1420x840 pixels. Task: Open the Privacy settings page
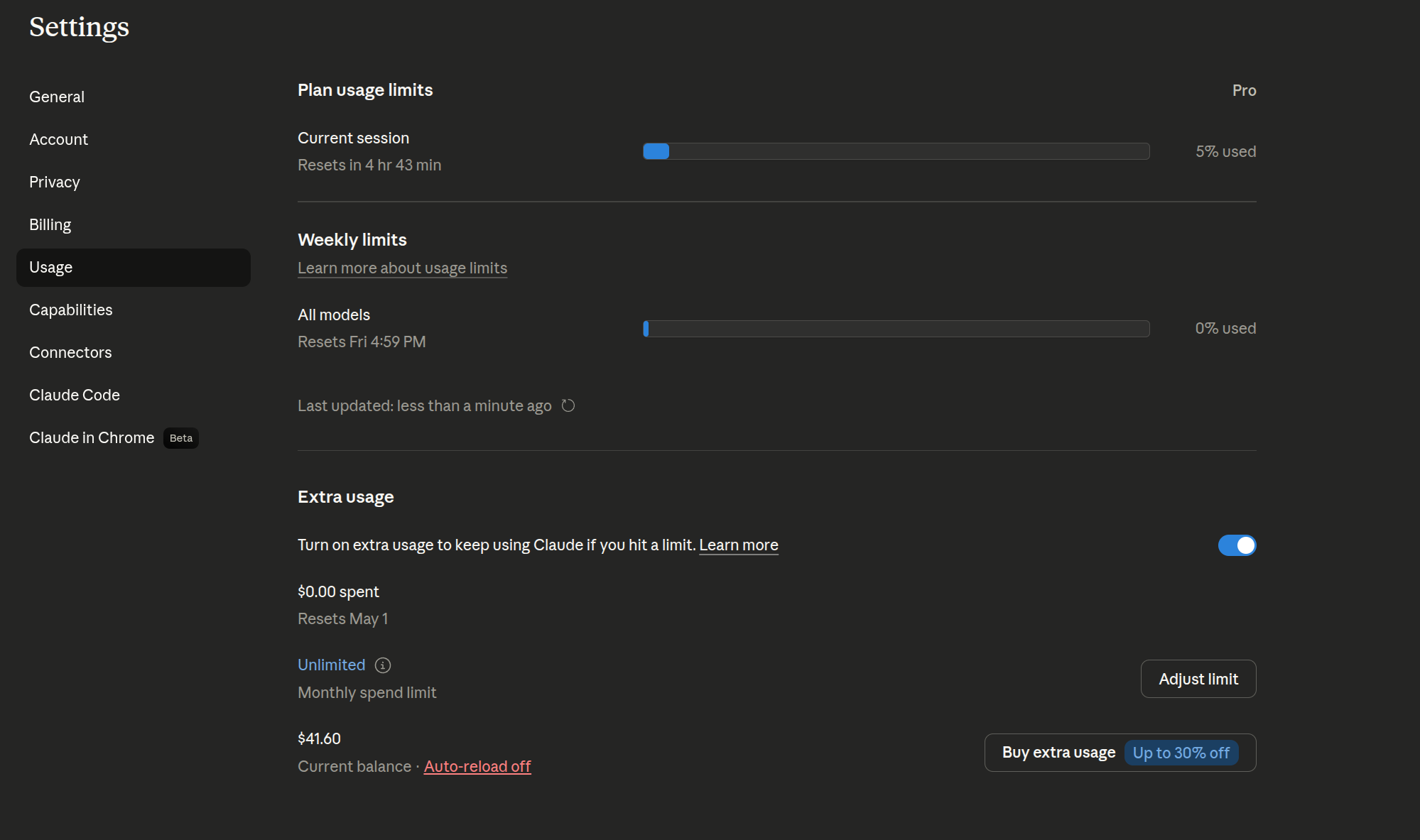pyautogui.click(x=55, y=182)
